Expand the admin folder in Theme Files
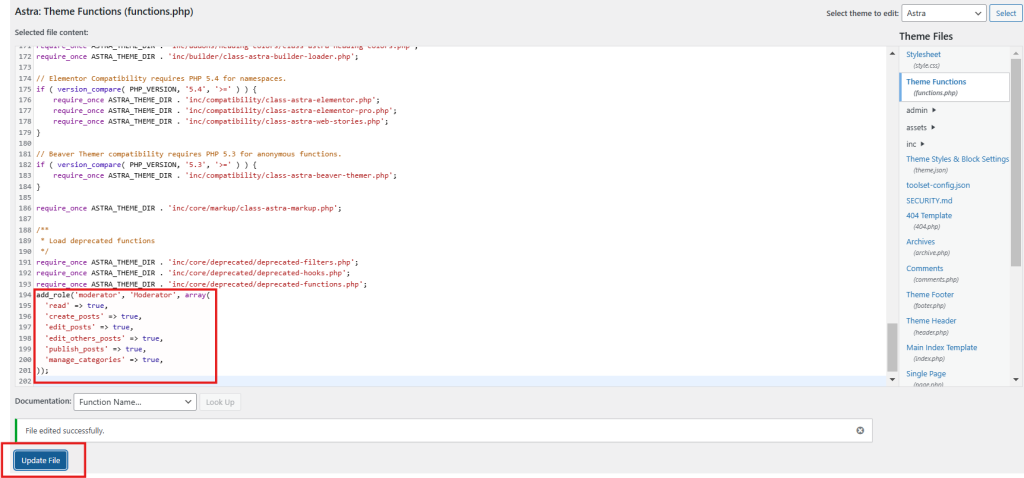This screenshot has width=1024, height=478. pyautogui.click(x=920, y=110)
